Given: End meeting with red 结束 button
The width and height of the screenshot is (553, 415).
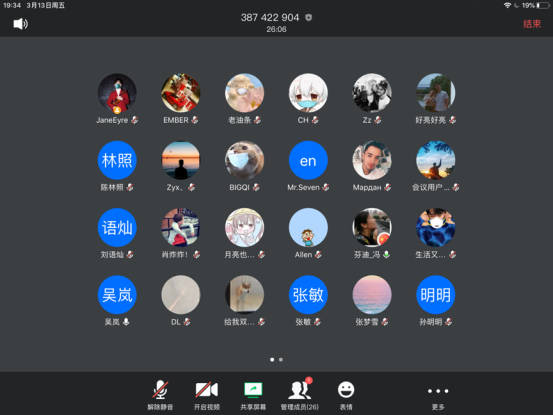Looking at the screenshot, I should tap(532, 24).
